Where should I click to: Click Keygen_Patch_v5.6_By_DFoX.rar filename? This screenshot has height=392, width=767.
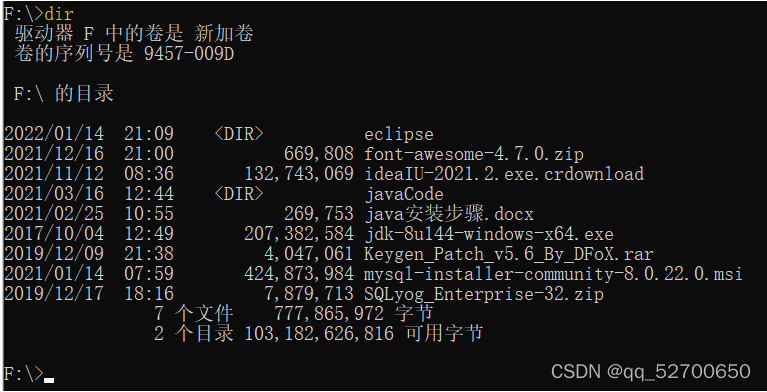click(509, 254)
